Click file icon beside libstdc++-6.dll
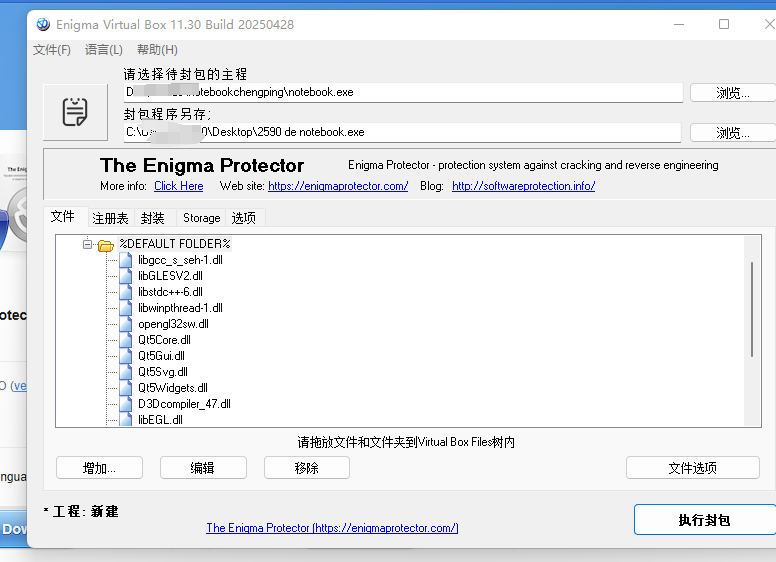Image resolution: width=776 pixels, height=562 pixels. tap(126, 292)
